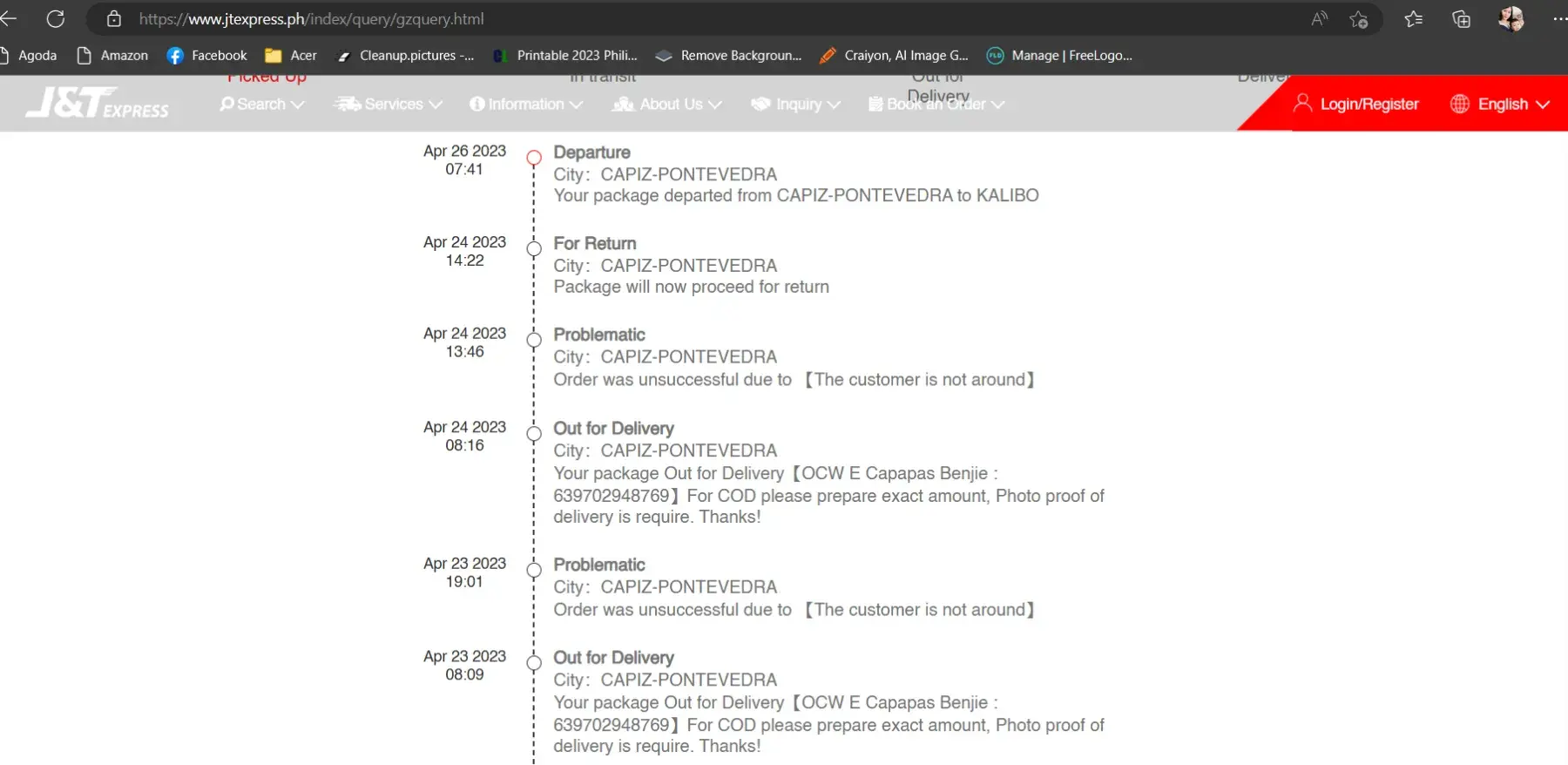Viewport: 1568px width, 765px height.
Task: Open the Favorites list
Action: tap(1414, 18)
